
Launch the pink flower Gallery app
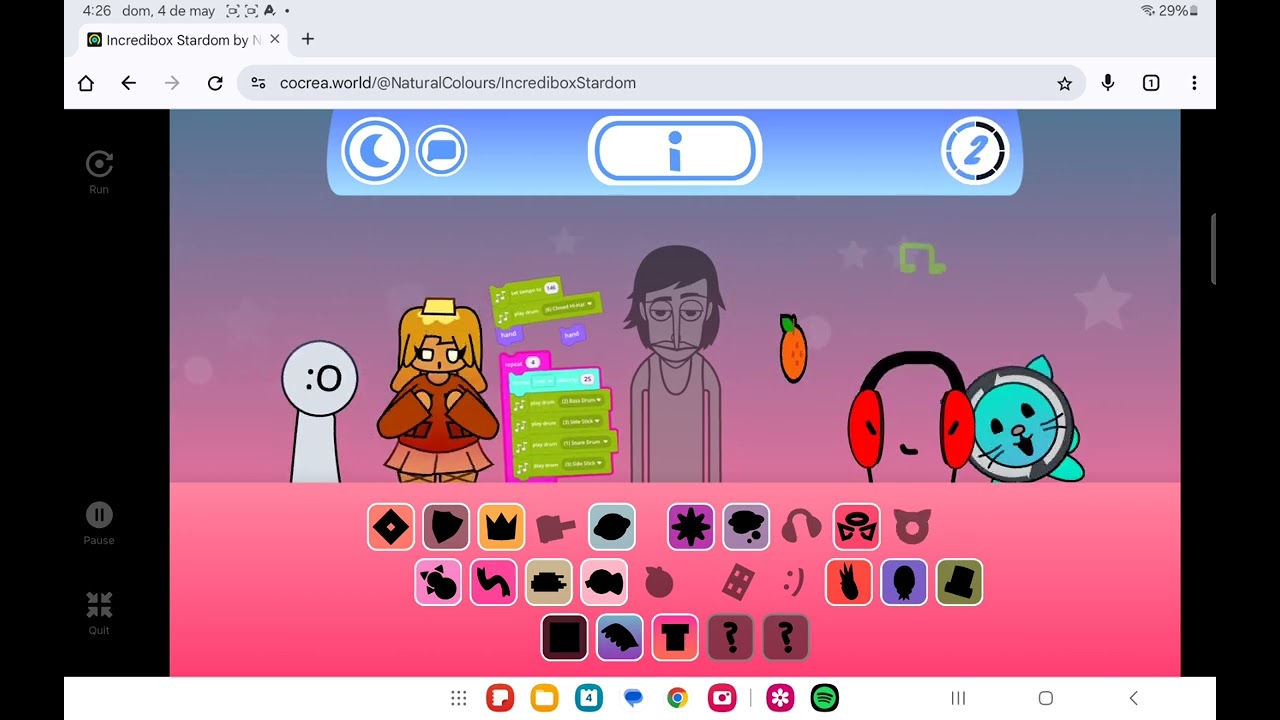tap(780, 698)
